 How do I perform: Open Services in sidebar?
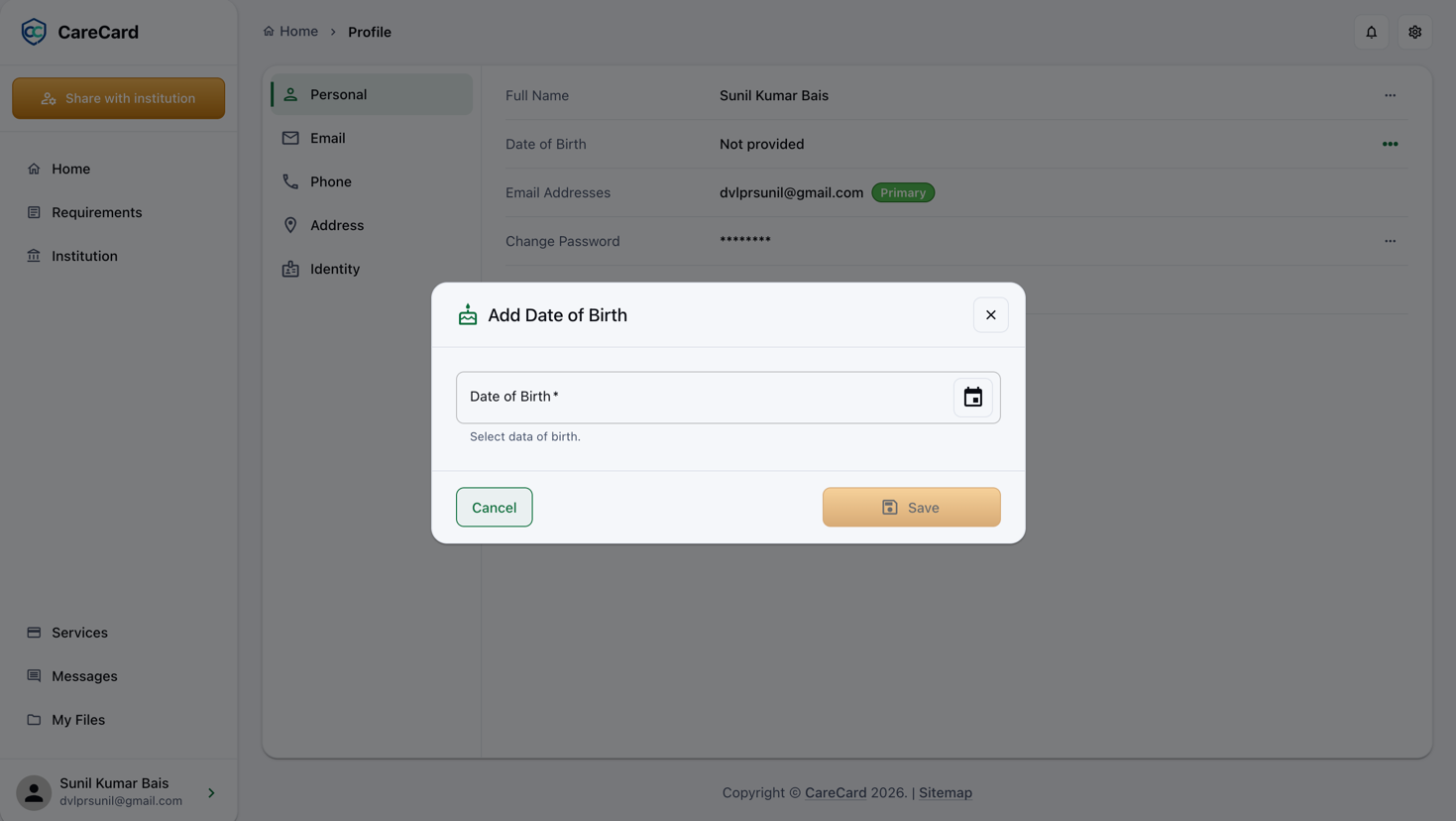119,633
